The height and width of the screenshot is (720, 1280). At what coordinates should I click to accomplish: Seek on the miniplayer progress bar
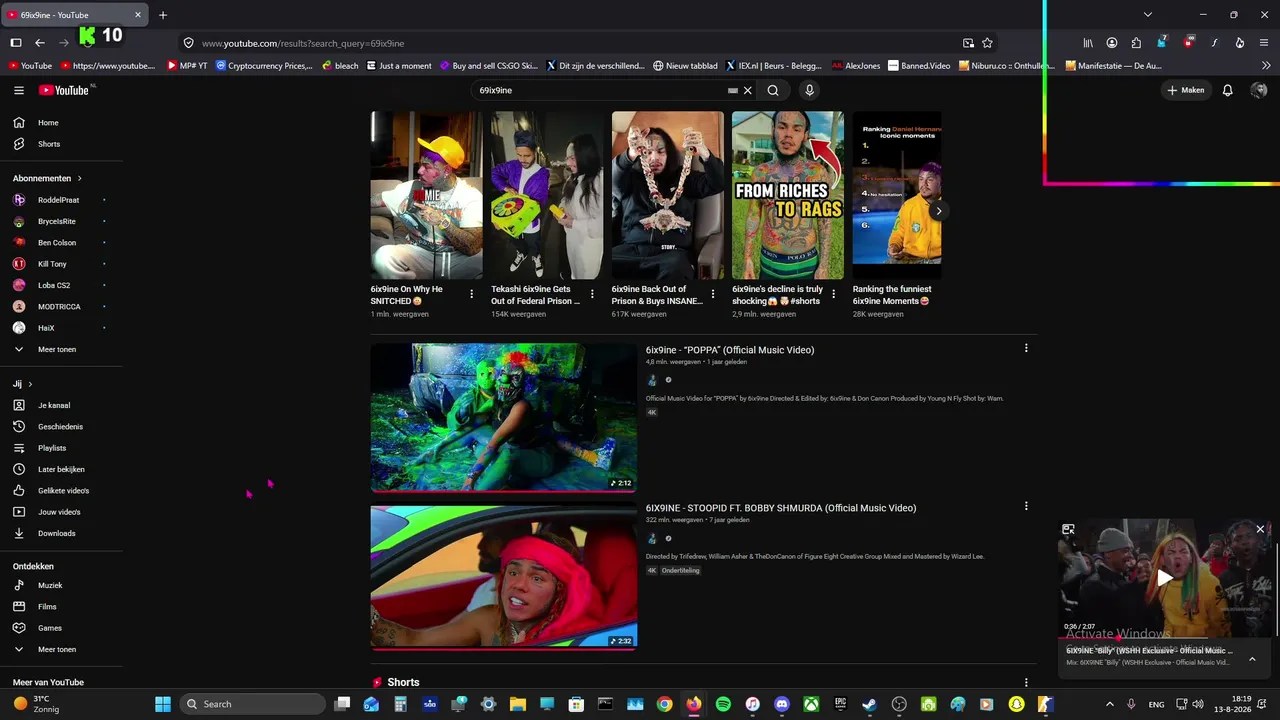(1165, 637)
